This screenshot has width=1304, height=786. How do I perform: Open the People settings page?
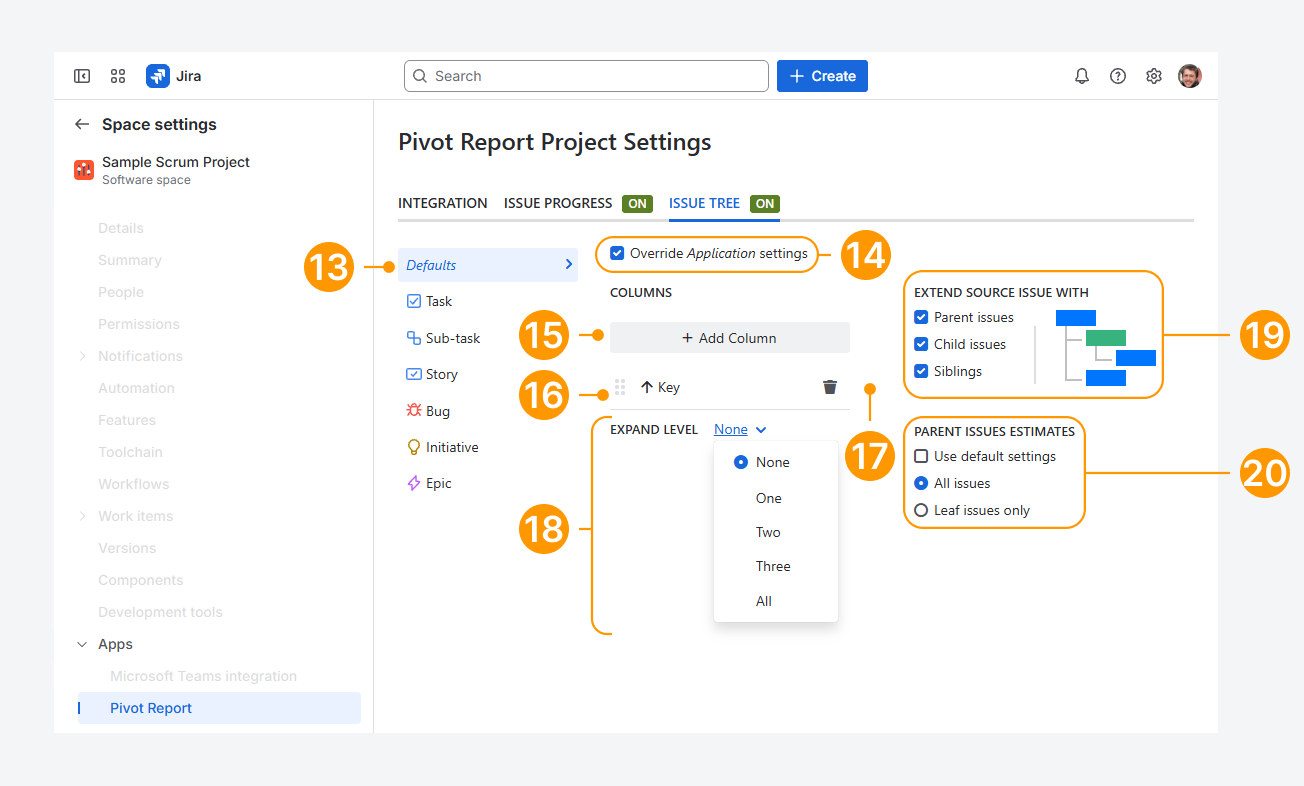pyautogui.click(x=121, y=292)
